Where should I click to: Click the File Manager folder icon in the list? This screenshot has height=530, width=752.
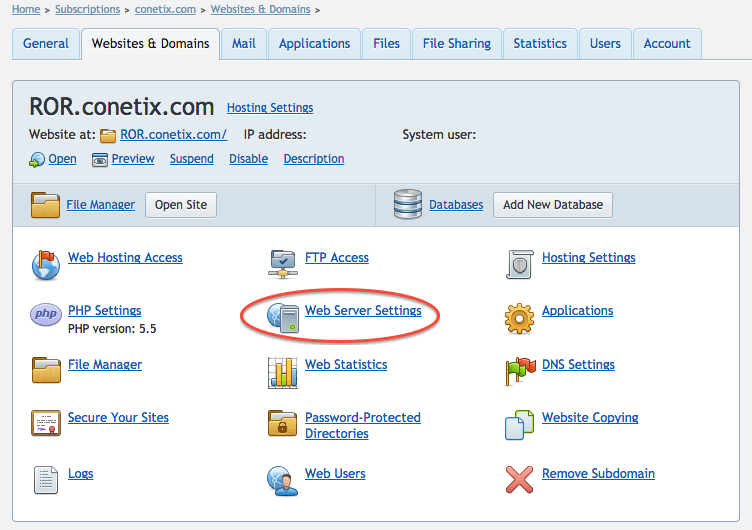(x=46, y=370)
